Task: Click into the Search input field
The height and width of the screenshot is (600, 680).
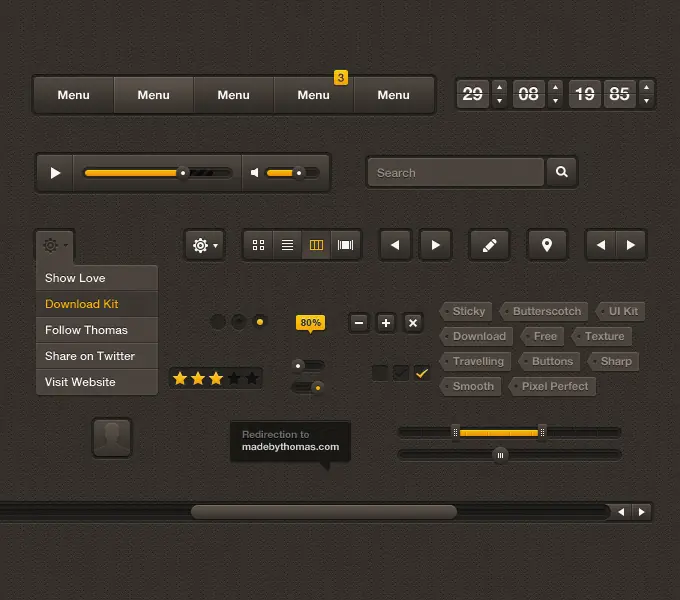Action: pyautogui.click(x=456, y=172)
